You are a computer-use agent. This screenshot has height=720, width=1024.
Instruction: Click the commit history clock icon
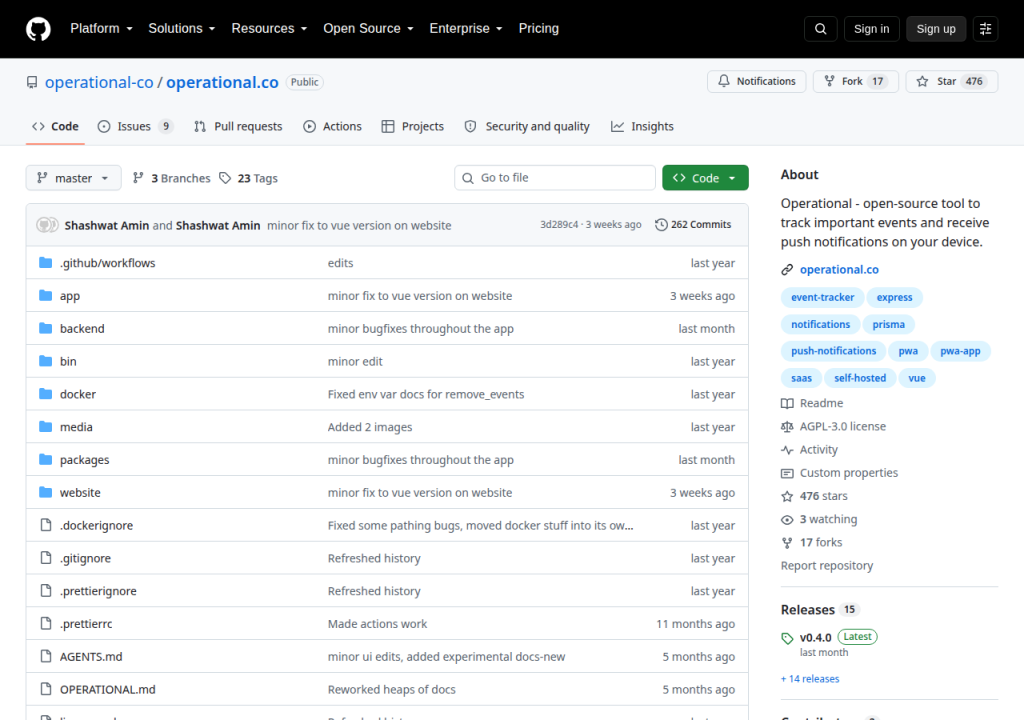point(661,225)
